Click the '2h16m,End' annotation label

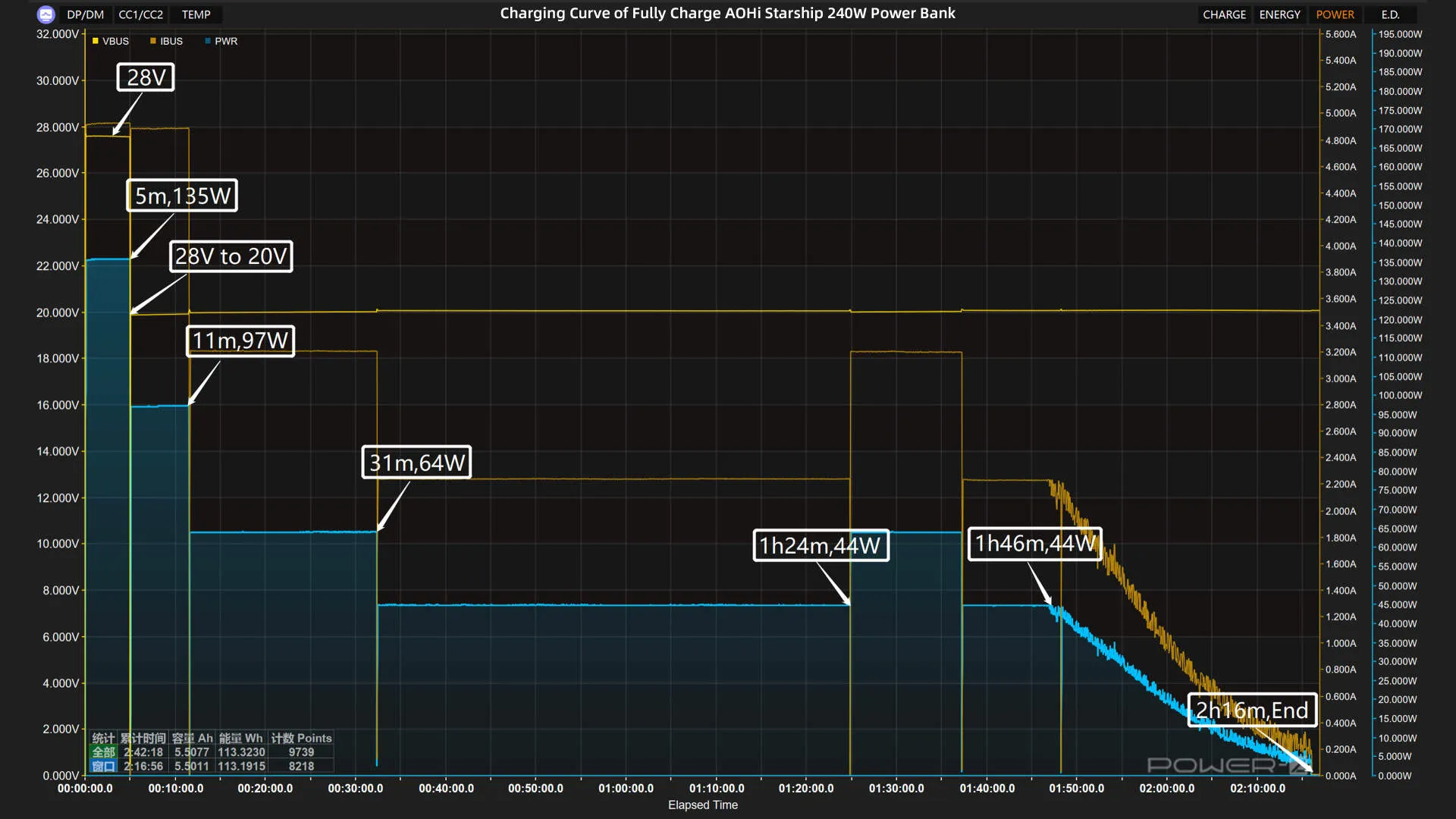(1252, 711)
